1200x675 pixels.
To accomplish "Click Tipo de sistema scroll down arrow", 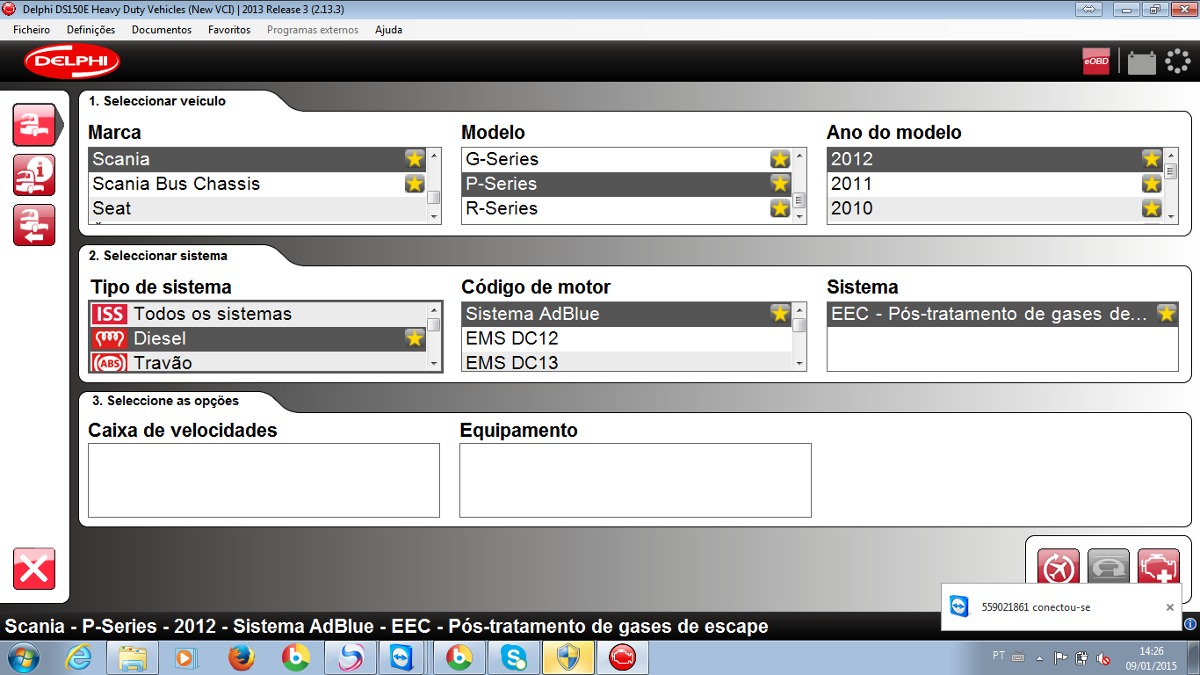I will [434, 365].
